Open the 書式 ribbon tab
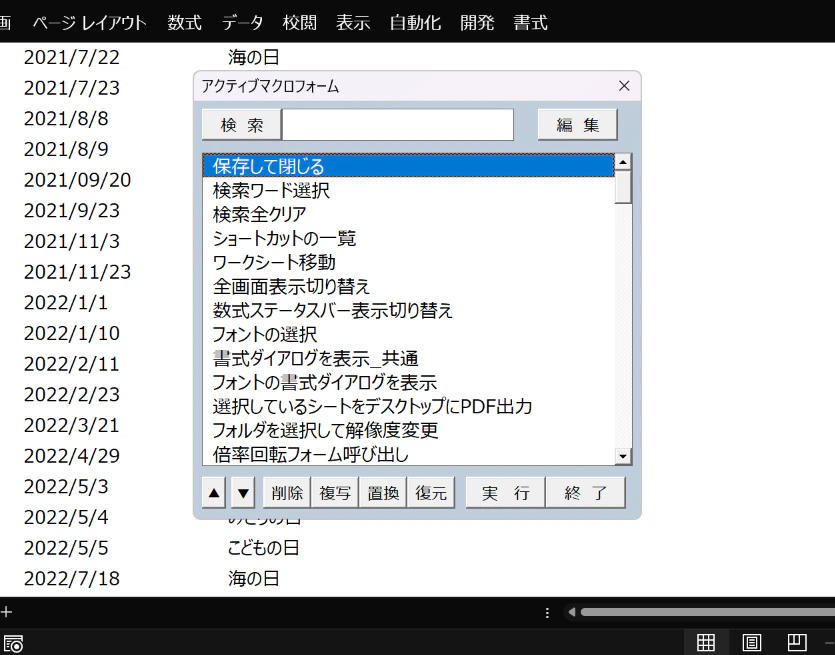This screenshot has height=655, width=835. point(530,23)
